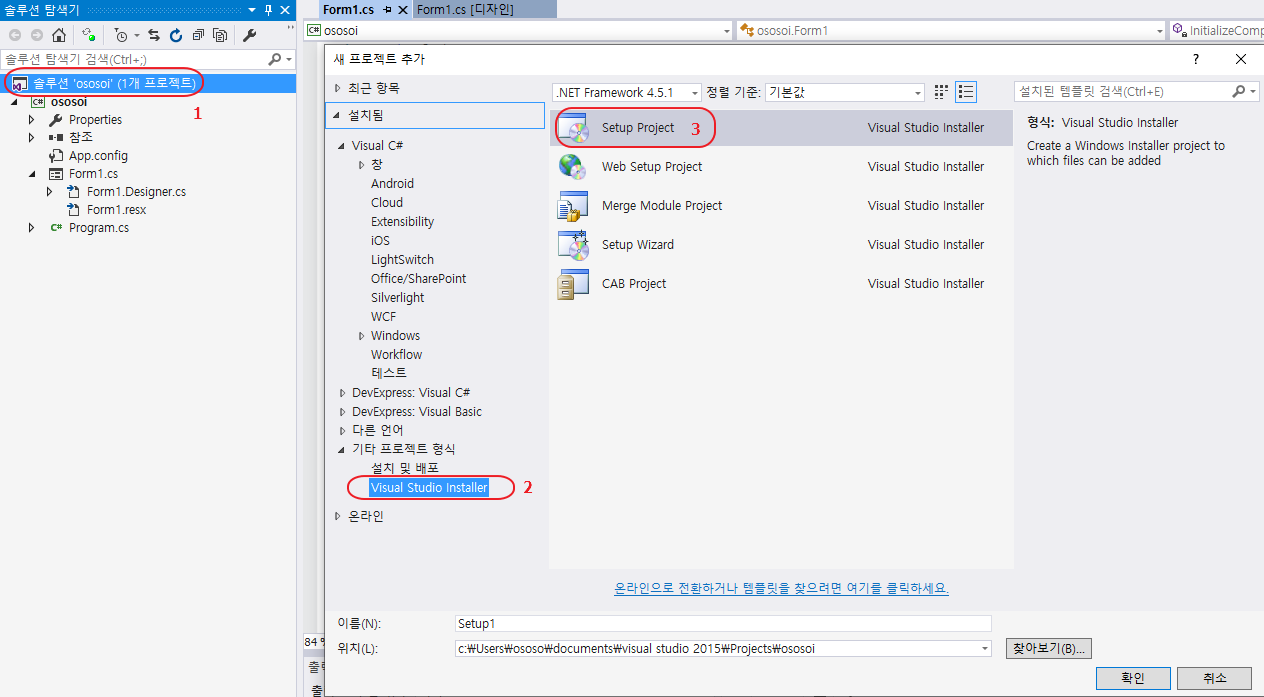Open the ososoi class dropdown in editor
Screen dimensions: 1264x697
726,31
